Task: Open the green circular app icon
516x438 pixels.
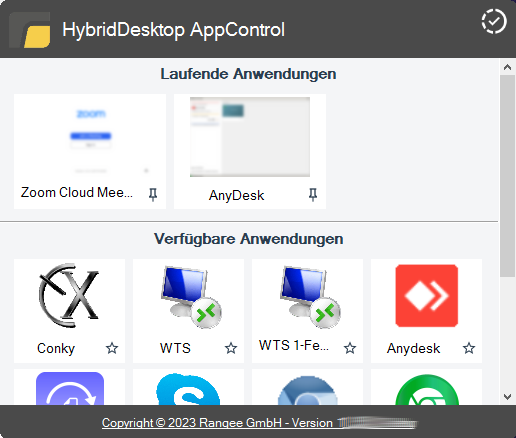Action: point(427,390)
